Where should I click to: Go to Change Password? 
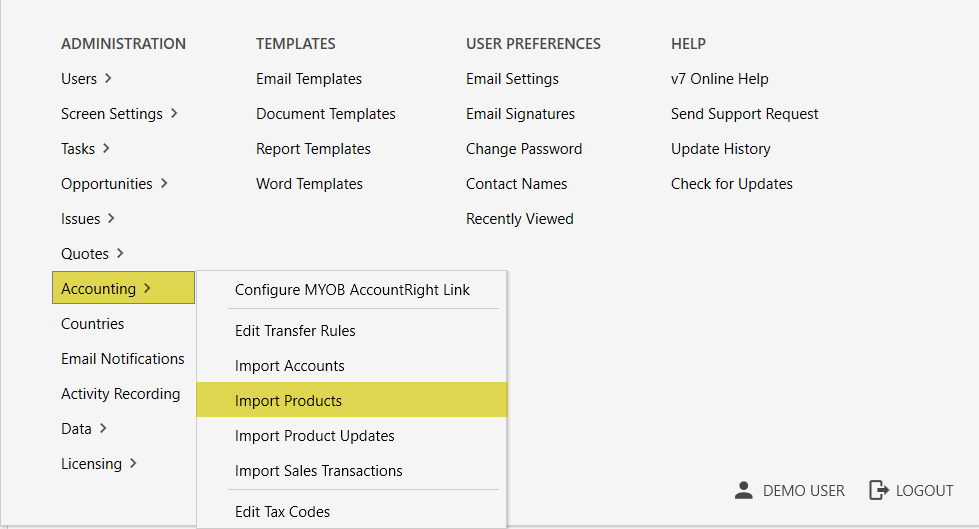[x=524, y=149]
